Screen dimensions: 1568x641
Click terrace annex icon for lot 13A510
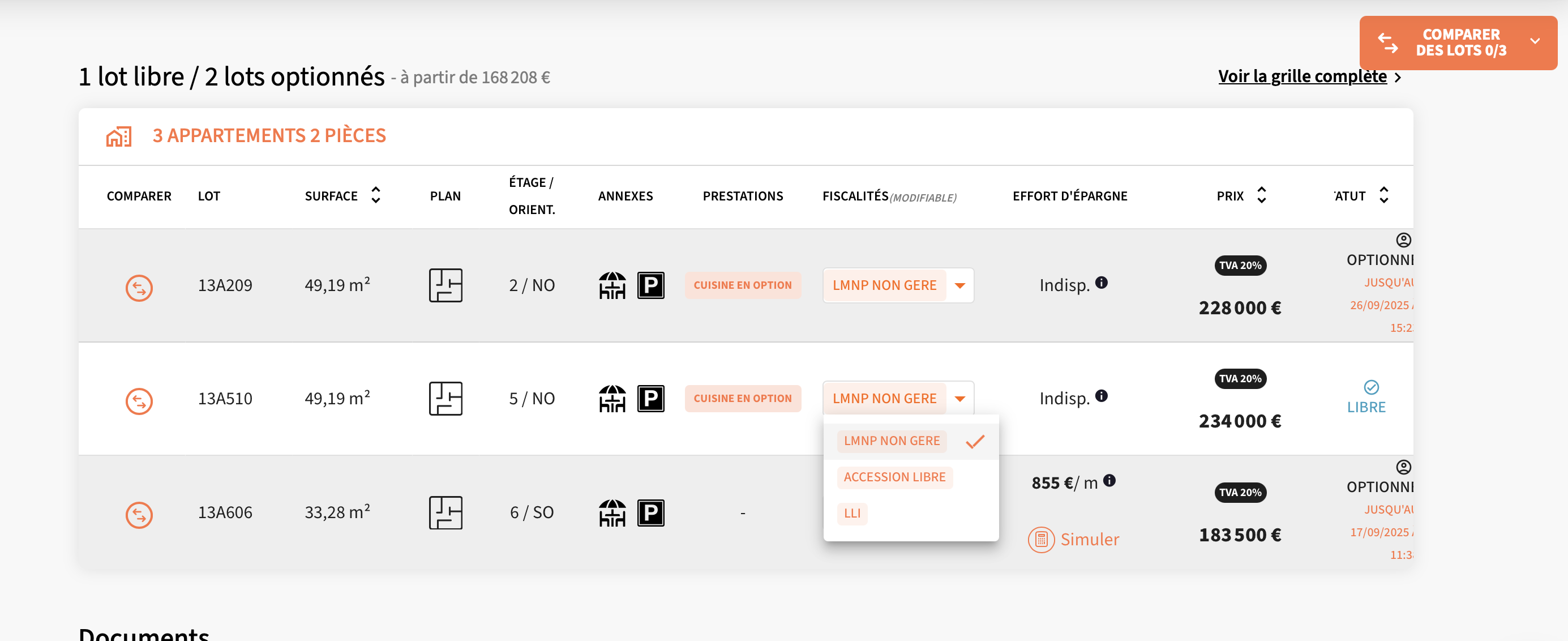coord(612,398)
